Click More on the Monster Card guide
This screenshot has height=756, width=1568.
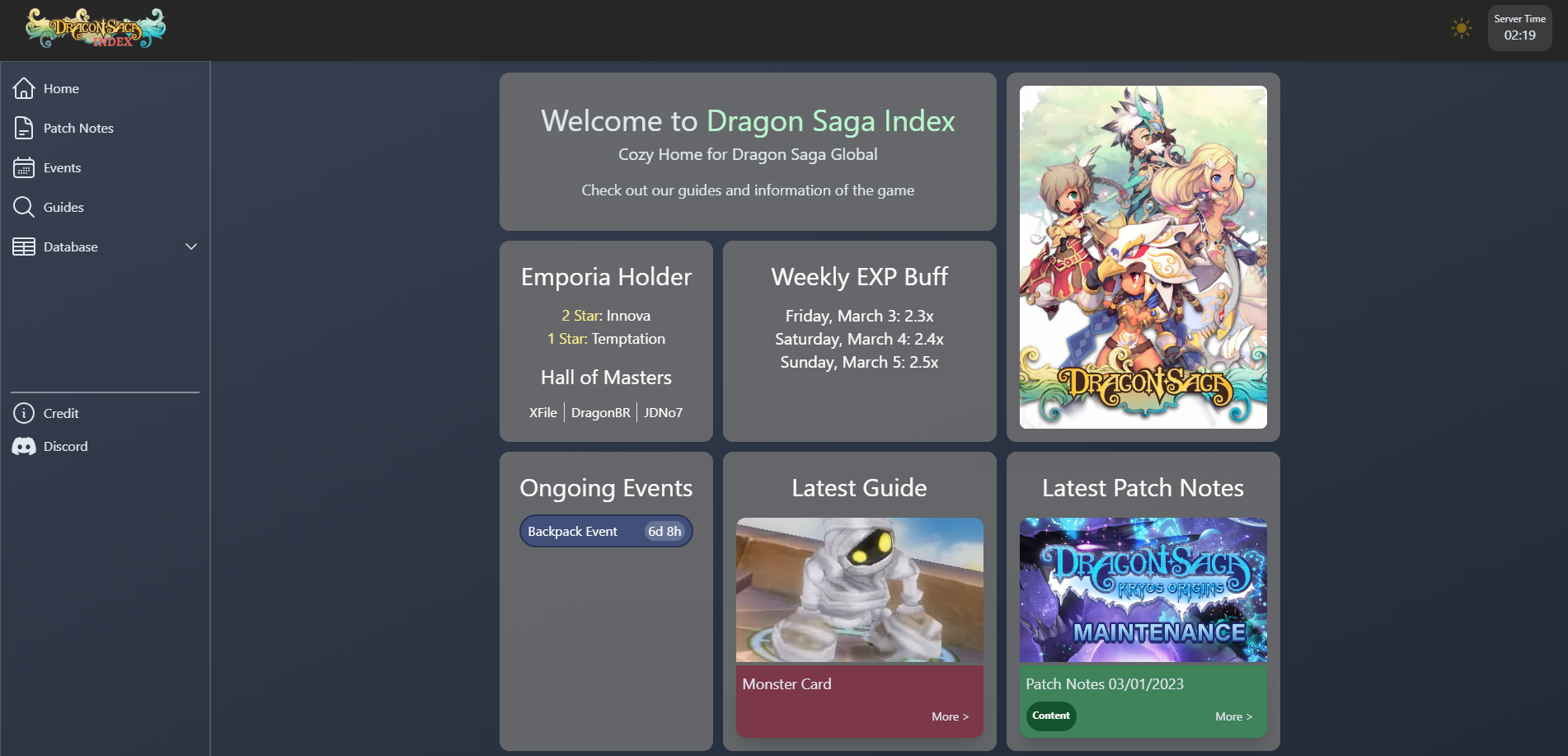950,716
